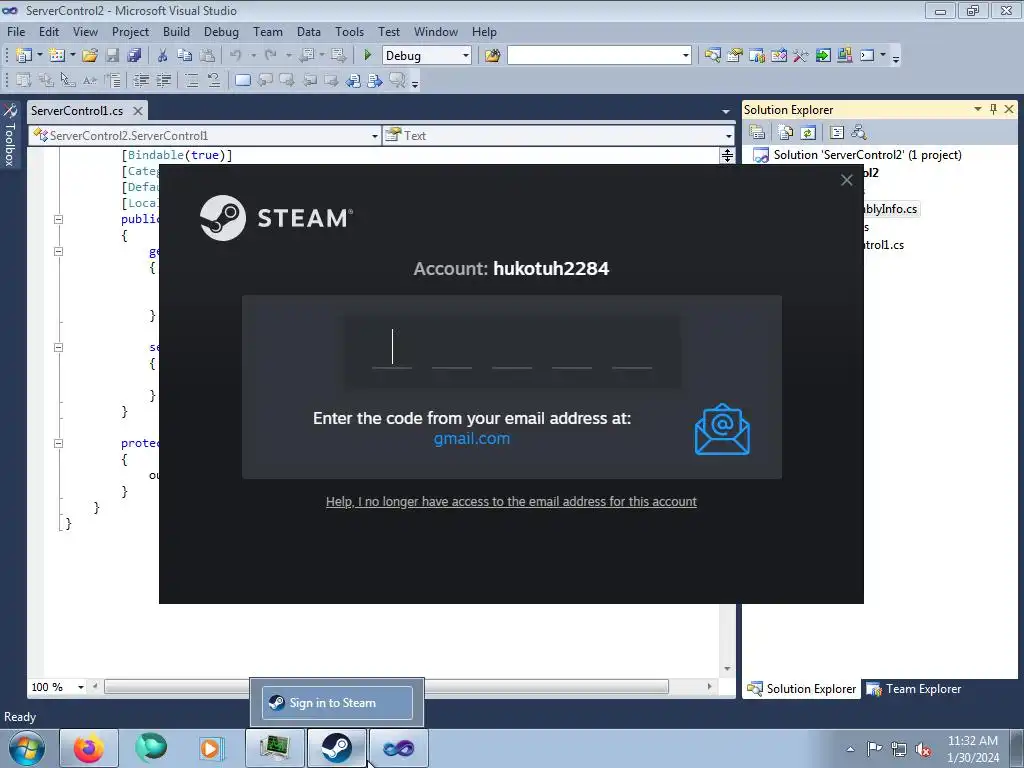Click the Show All Files icon in Solution Explorer
Image resolution: width=1024 pixels, height=768 pixels.
click(x=786, y=133)
